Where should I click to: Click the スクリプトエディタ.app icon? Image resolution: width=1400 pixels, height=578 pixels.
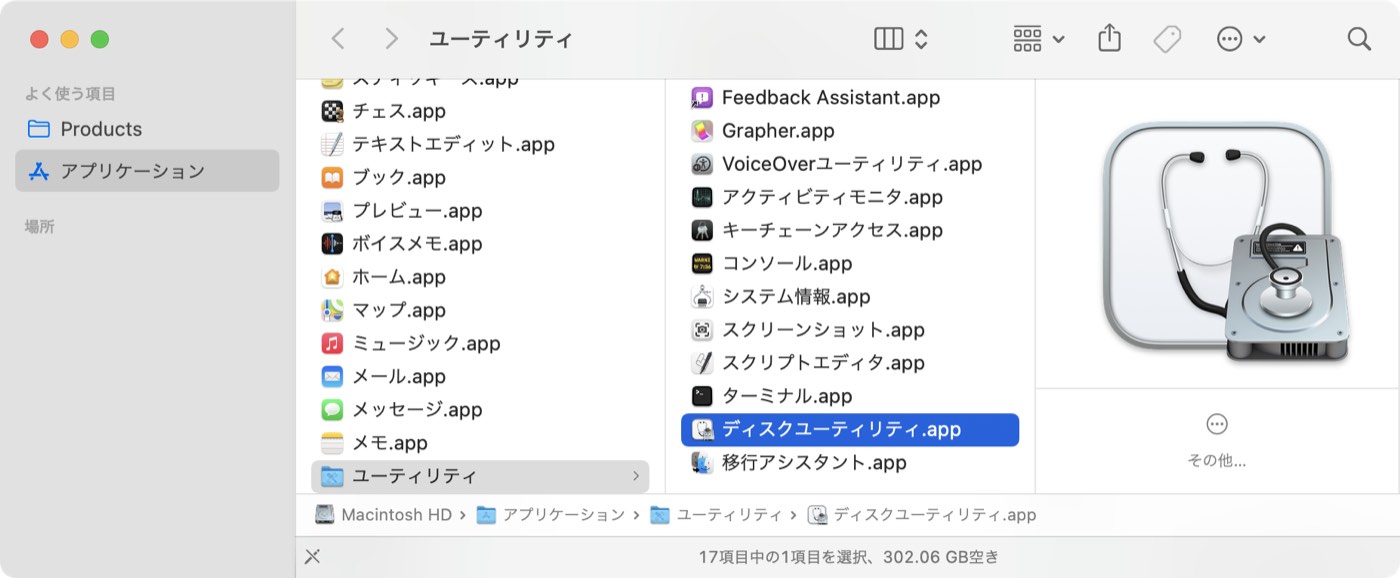coord(702,363)
